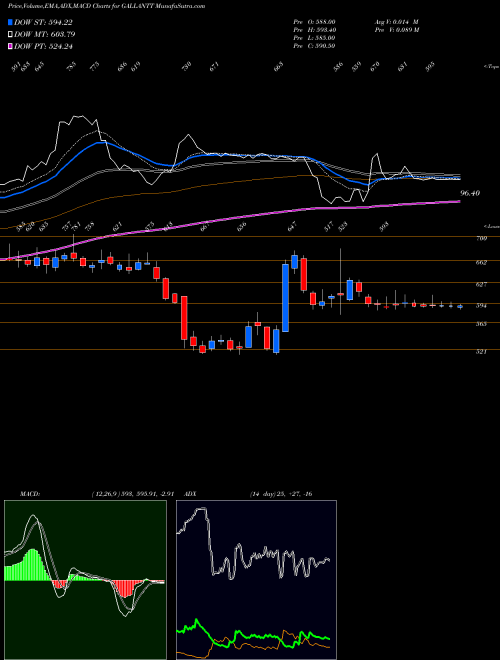The width and height of the screenshot is (500, 660).
Task: Click the 627 price axis label
Action: click(481, 285)
